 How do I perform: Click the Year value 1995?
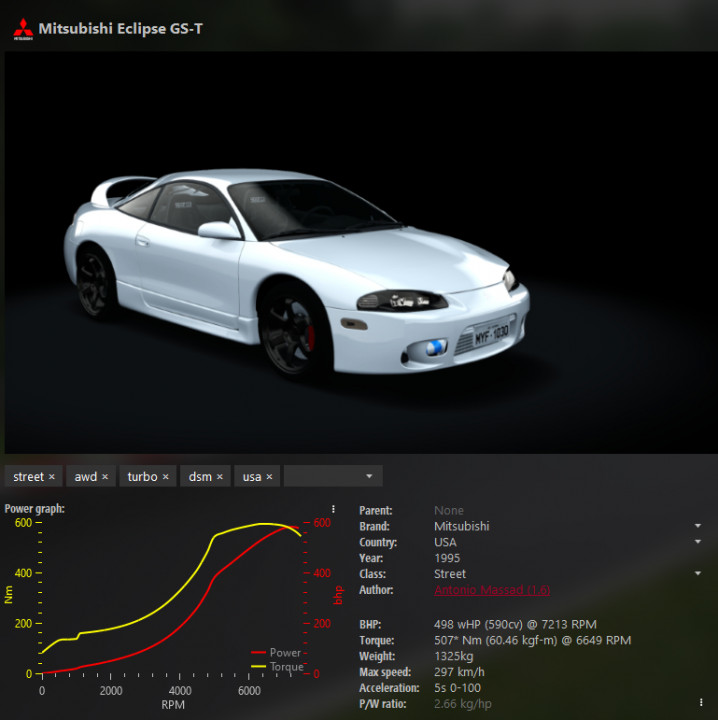click(447, 558)
